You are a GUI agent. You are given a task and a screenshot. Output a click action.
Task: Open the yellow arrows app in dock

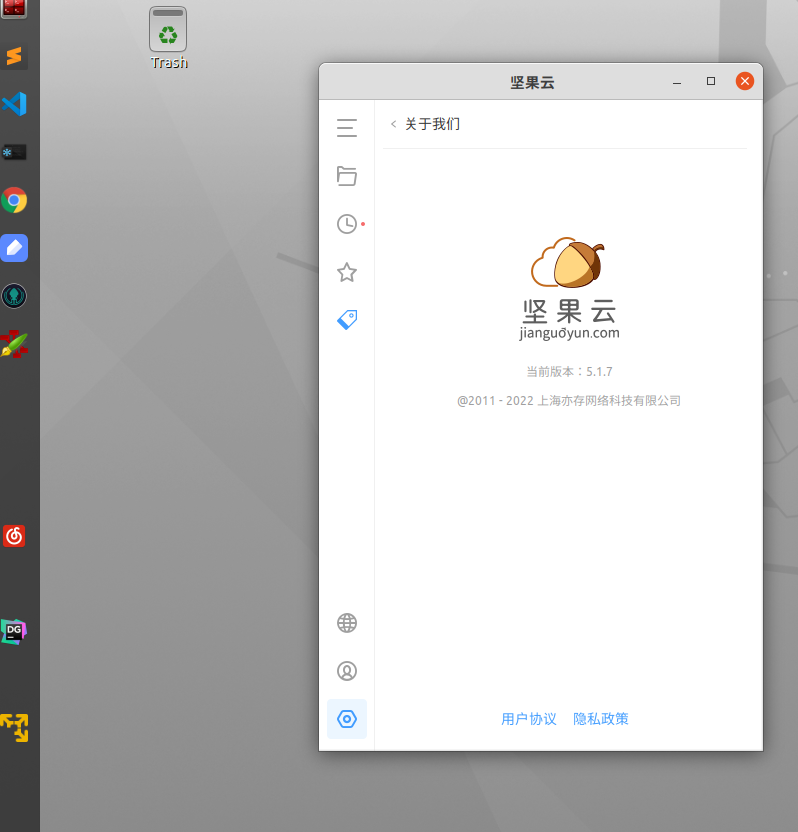pyautogui.click(x=14, y=727)
